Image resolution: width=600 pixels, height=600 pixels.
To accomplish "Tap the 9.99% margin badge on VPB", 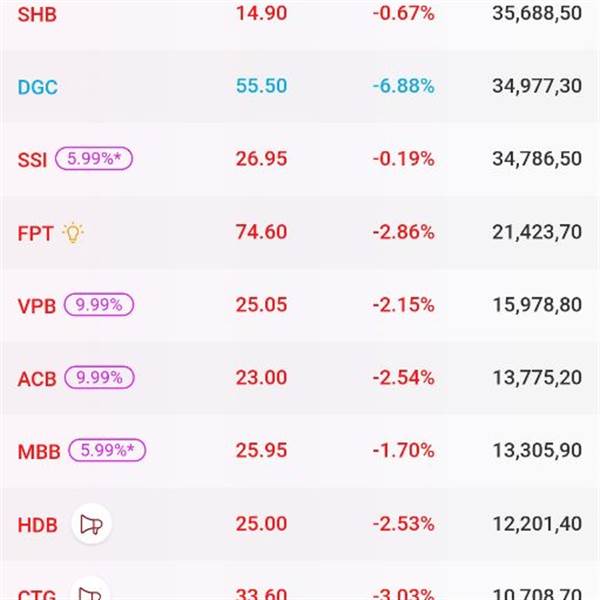I will pos(100,304).
